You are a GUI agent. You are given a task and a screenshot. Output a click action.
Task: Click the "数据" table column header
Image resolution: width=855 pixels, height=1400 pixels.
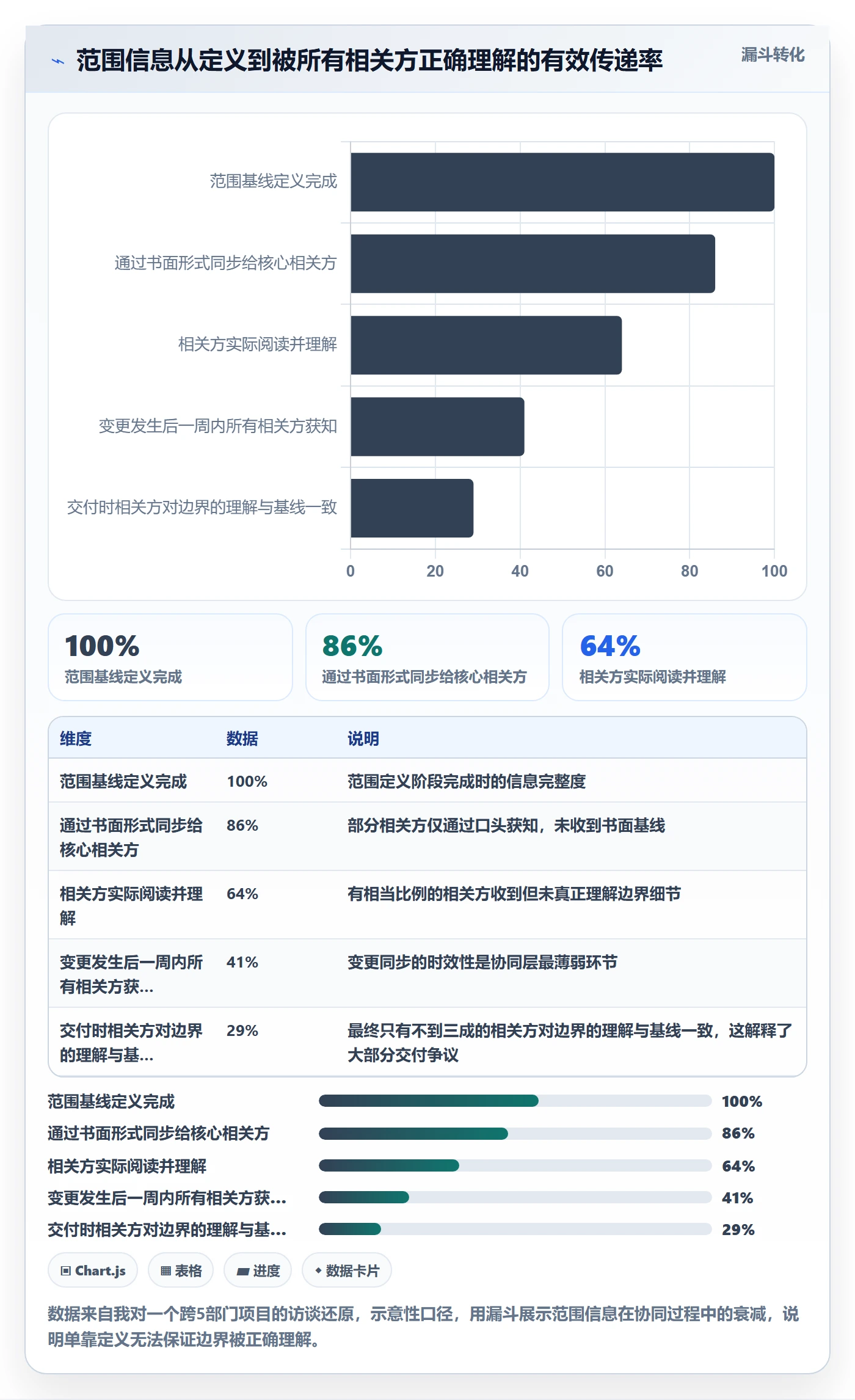click(242, 738)
